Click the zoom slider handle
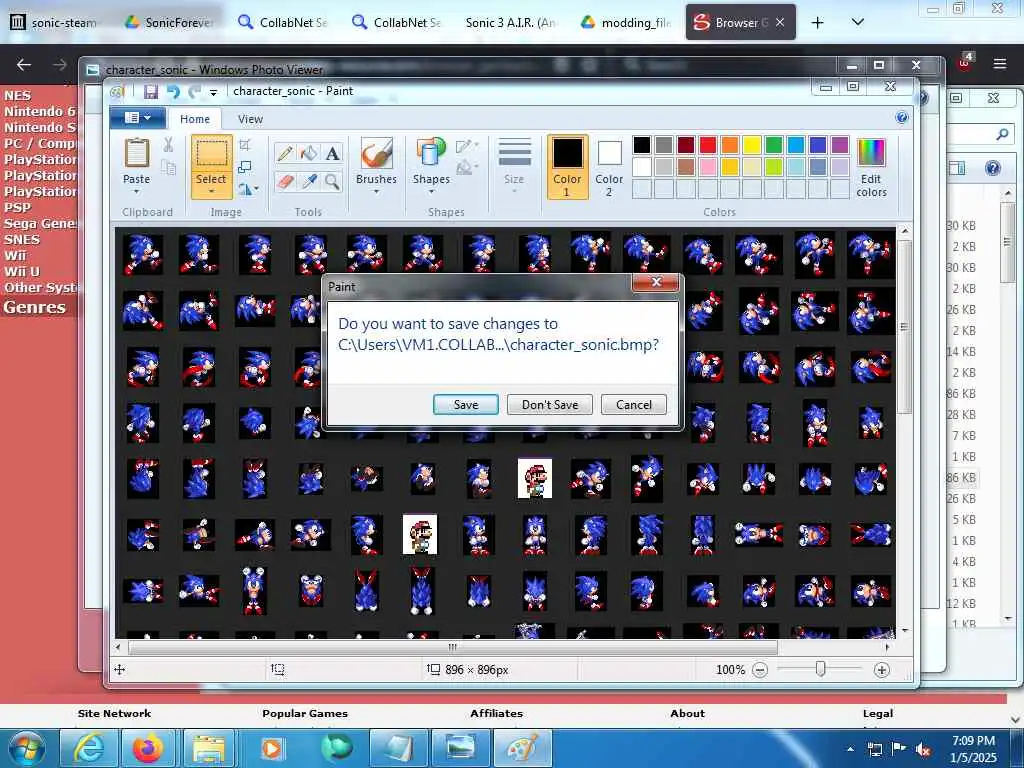This screenshot has height=768, width=1024. pyautogui.click(x=820, y=669)
